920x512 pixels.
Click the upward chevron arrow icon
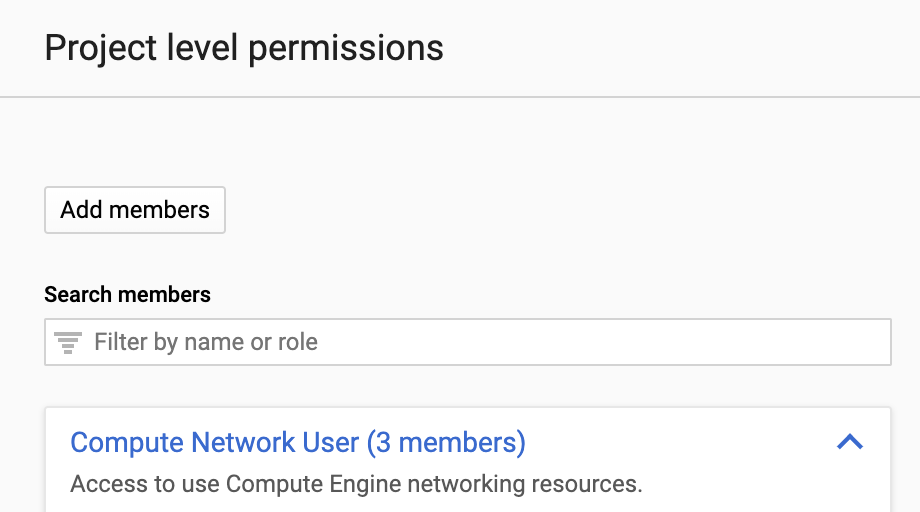point(849,442)
